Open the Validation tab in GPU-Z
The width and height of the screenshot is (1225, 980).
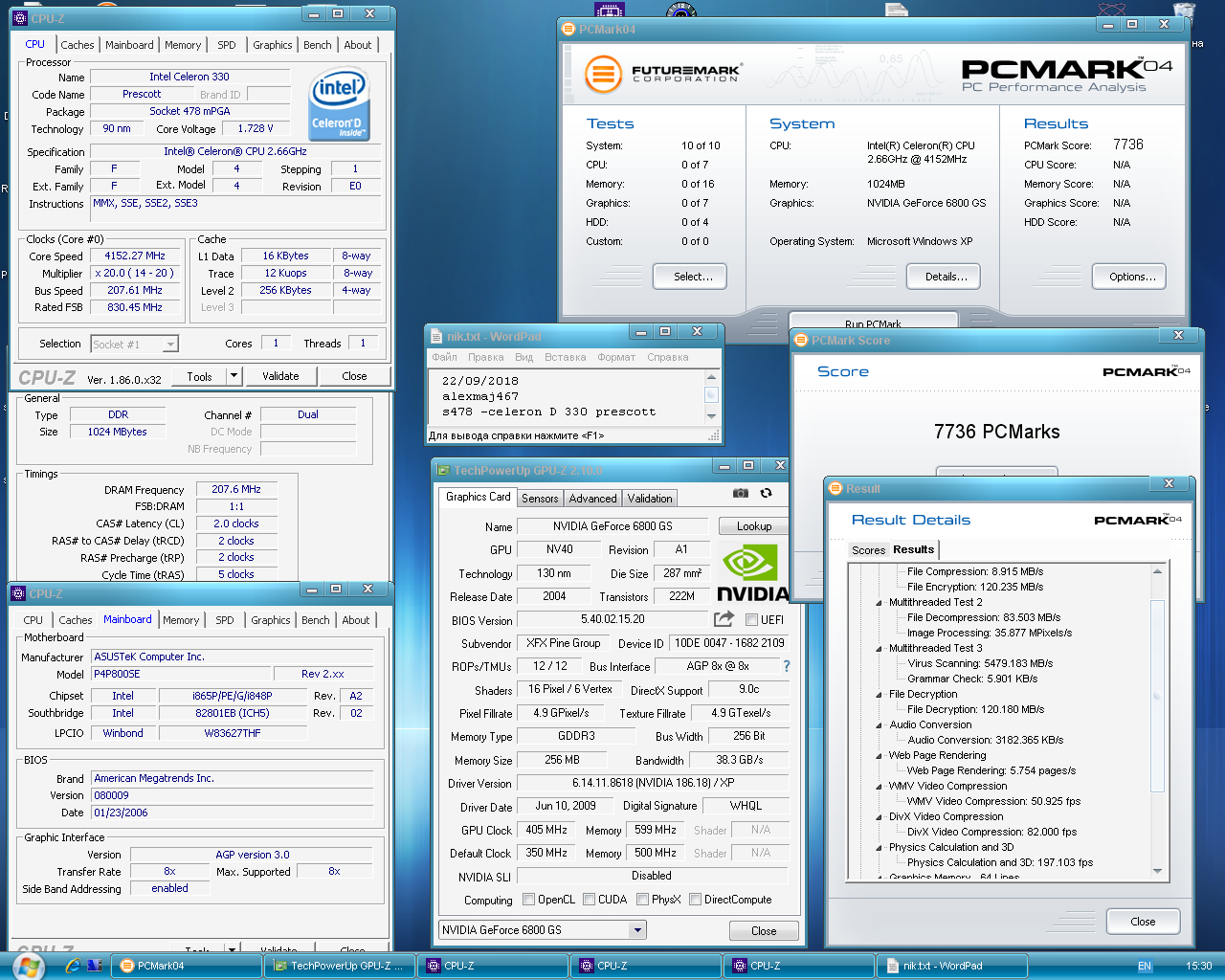click(x=650, y=498)
